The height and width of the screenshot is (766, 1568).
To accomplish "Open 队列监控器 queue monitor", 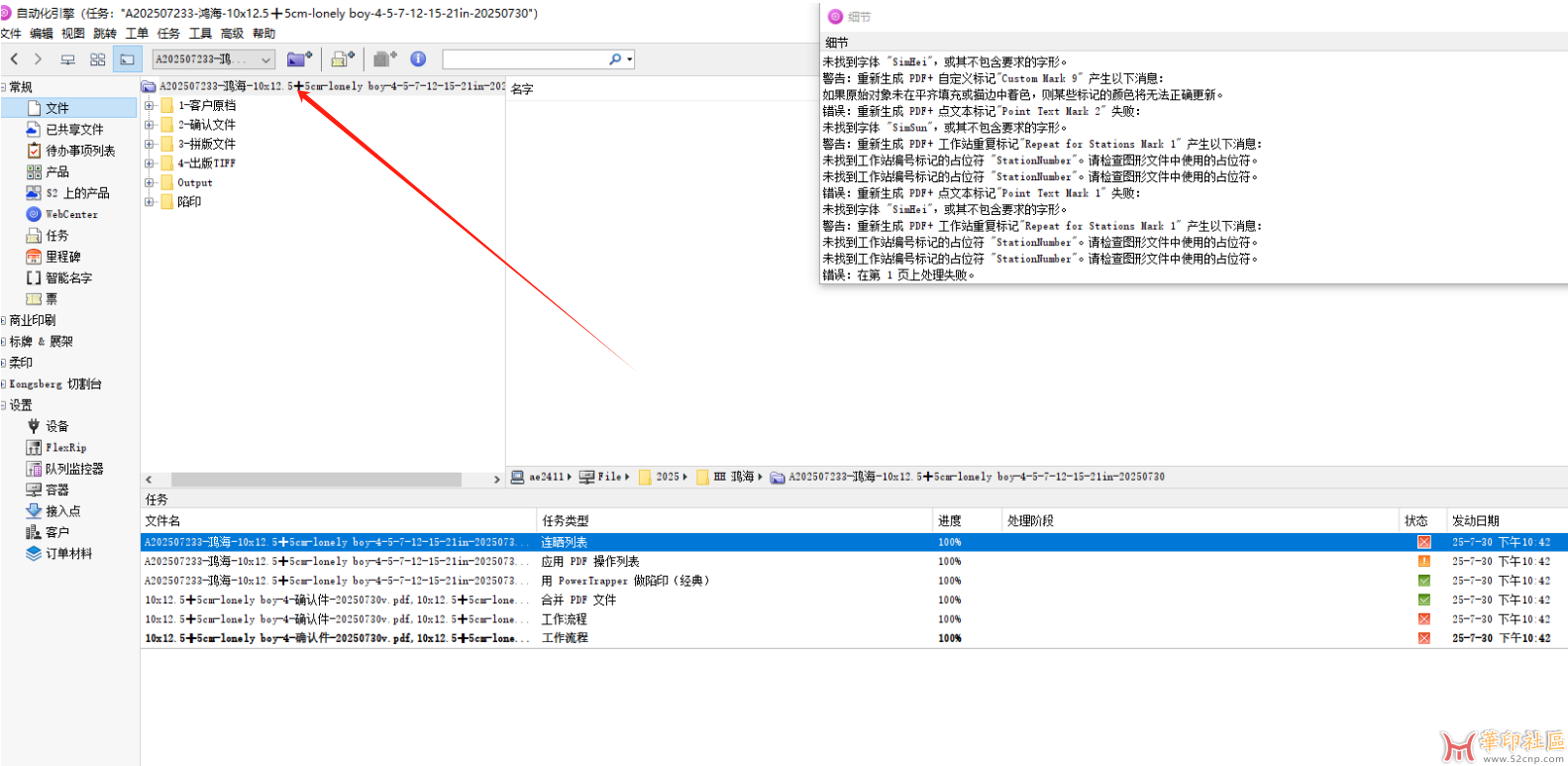I will click(73, 469).
